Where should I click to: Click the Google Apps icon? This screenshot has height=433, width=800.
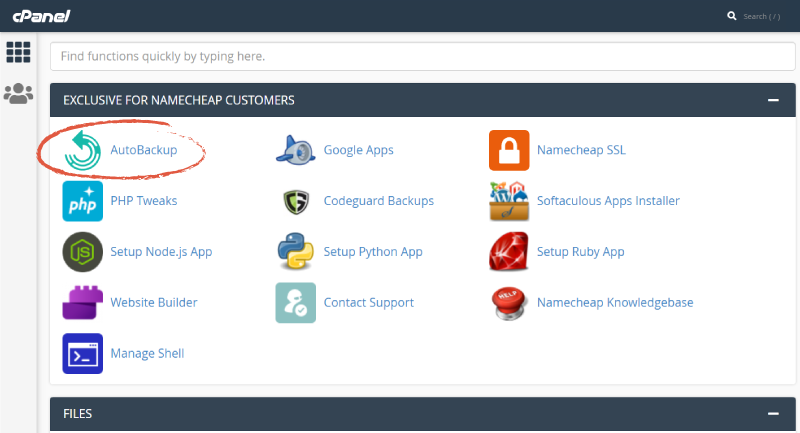[x=296, y=150]
